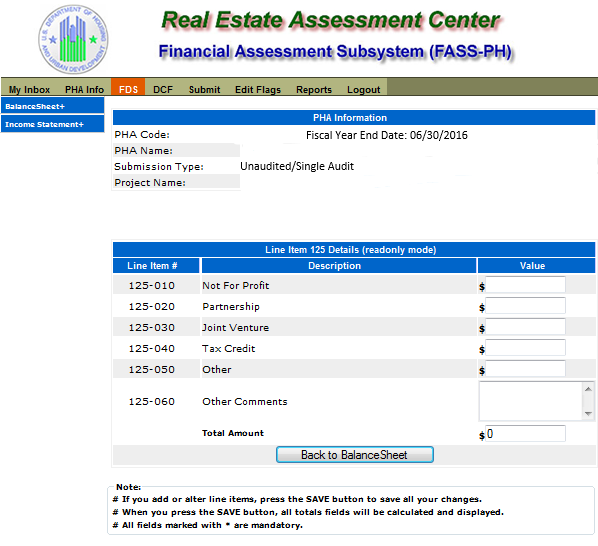Select the FDS tab

click(128, 87)
